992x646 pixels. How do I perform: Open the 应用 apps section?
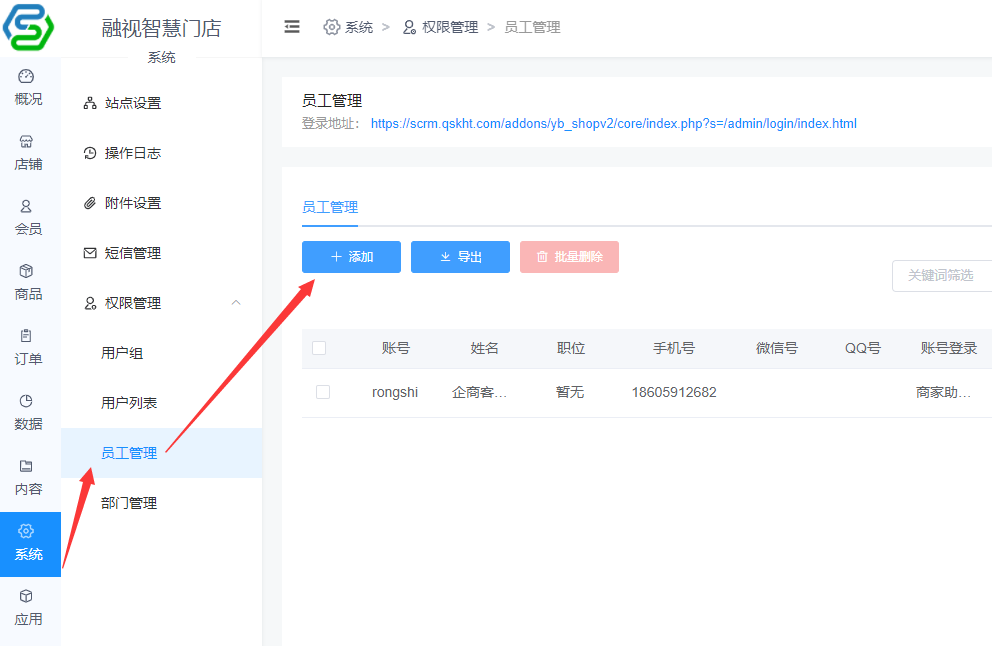coord(28,608)
